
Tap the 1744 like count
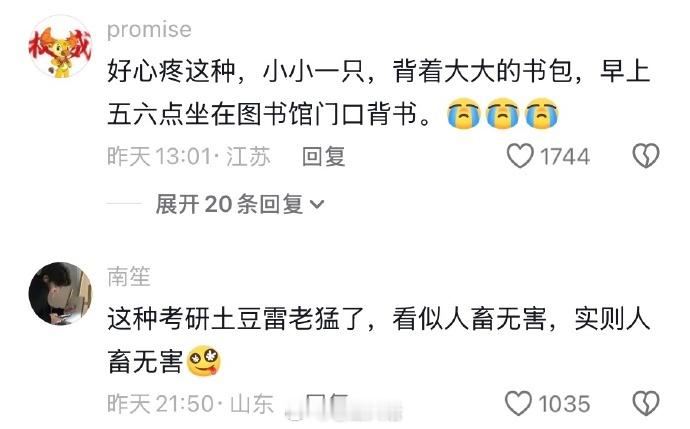coord(565,157)
